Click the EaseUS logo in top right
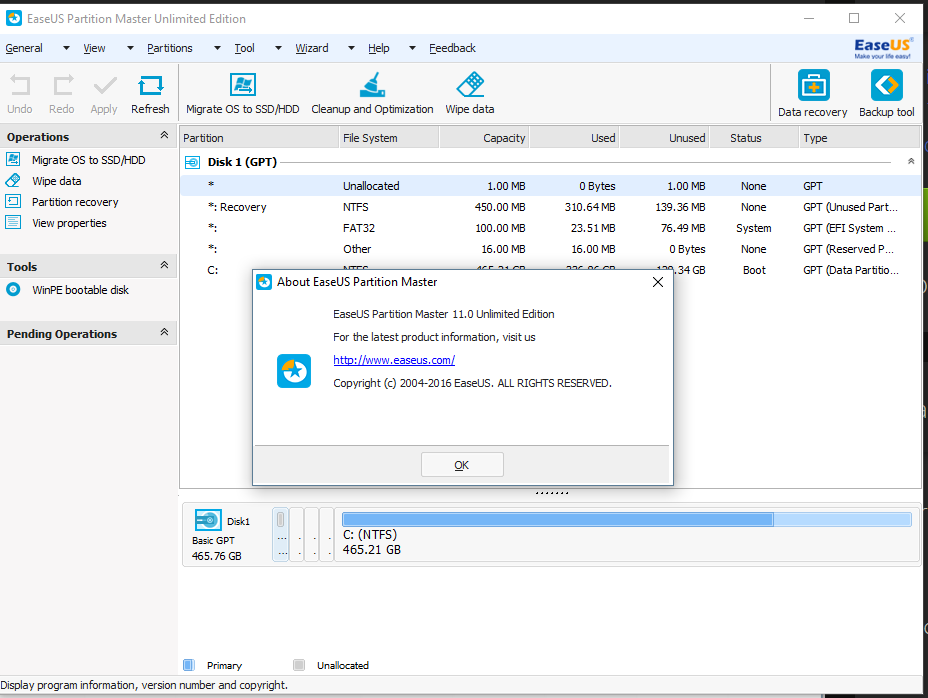The width and height of the screenshot is (928, 698). click(882, 48)
